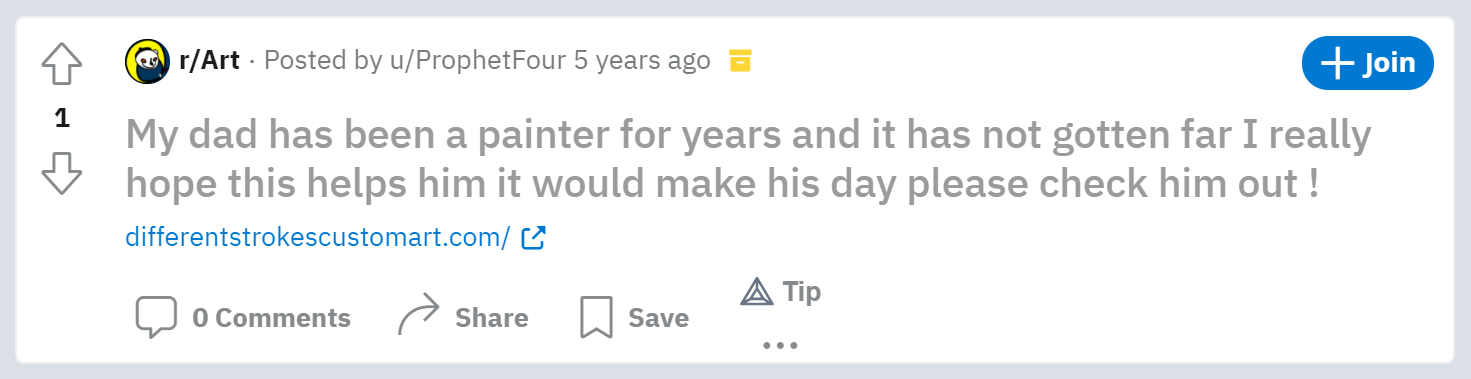This screenshot has width=1471, height=379.
Task: Click the external link arrow icon
Action: pyautogui.click(x=534, y=238)
